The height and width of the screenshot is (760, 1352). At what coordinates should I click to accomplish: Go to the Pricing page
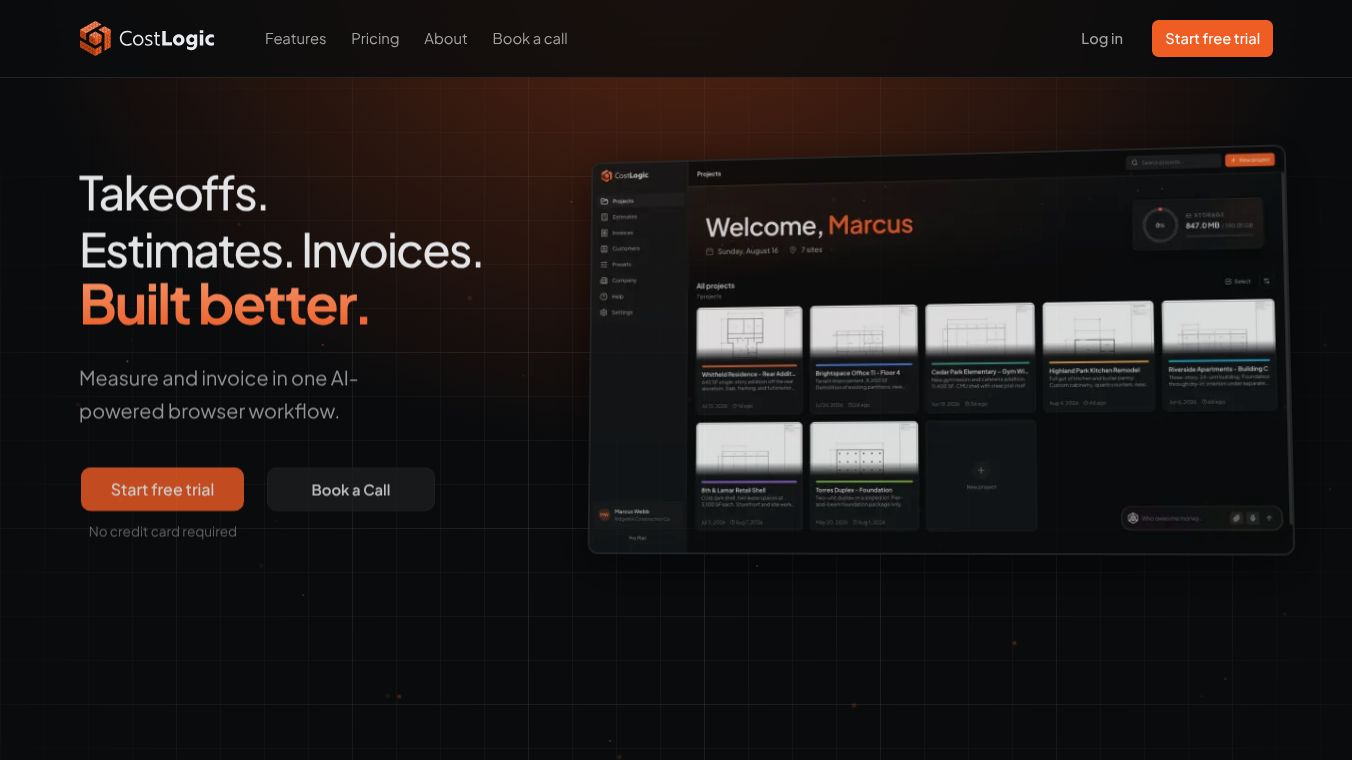pos(375,39)
